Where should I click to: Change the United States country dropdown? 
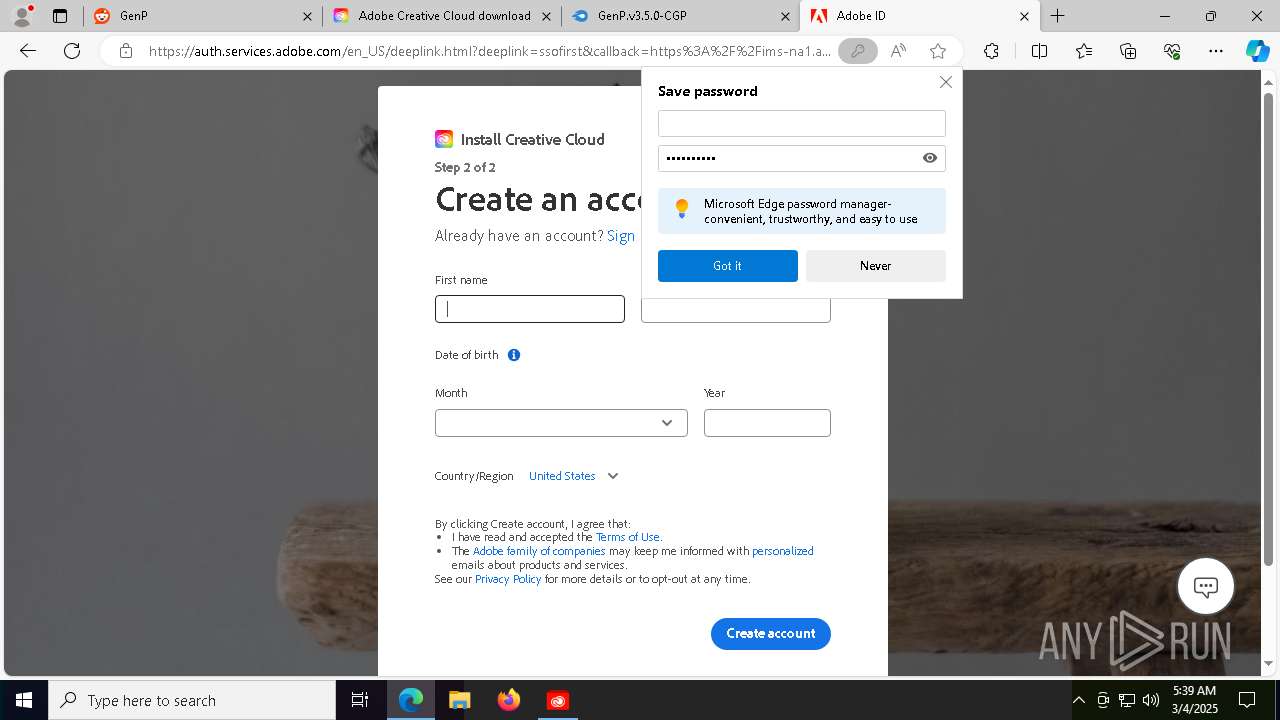pyautogui.click(x=574, y=476)
